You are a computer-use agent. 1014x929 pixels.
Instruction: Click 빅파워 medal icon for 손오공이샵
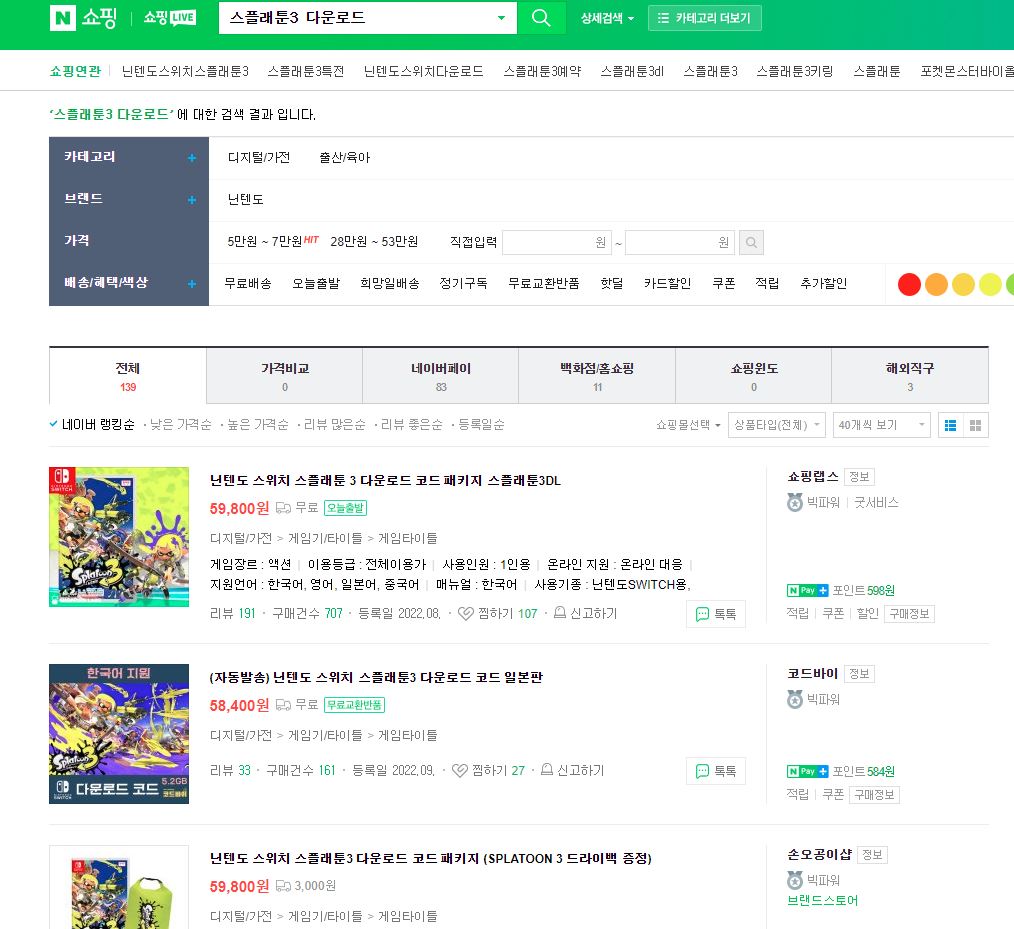tap(795, 881)
